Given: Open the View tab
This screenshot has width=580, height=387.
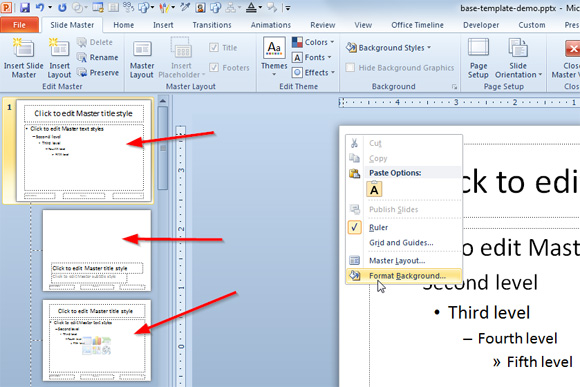Looking at the screenshot, I should (x=363, y=25).
